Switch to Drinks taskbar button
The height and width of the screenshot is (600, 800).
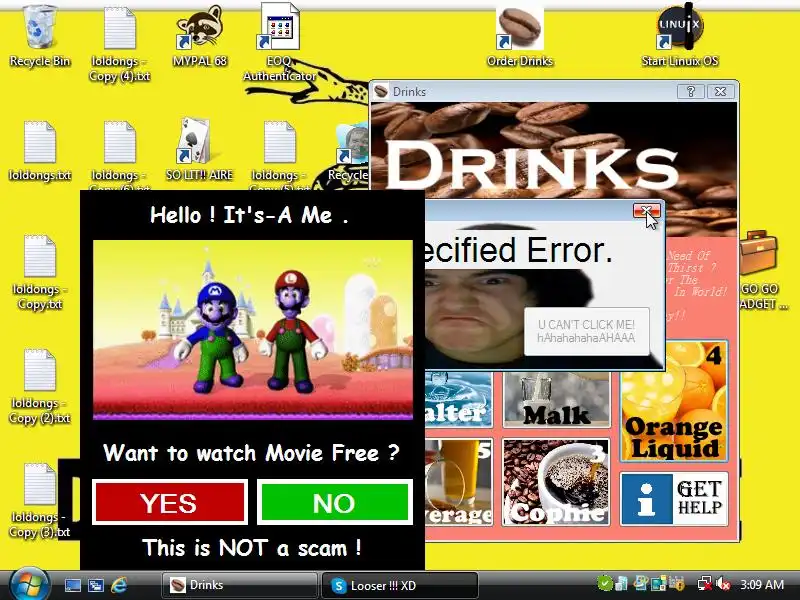click(240, 585)
